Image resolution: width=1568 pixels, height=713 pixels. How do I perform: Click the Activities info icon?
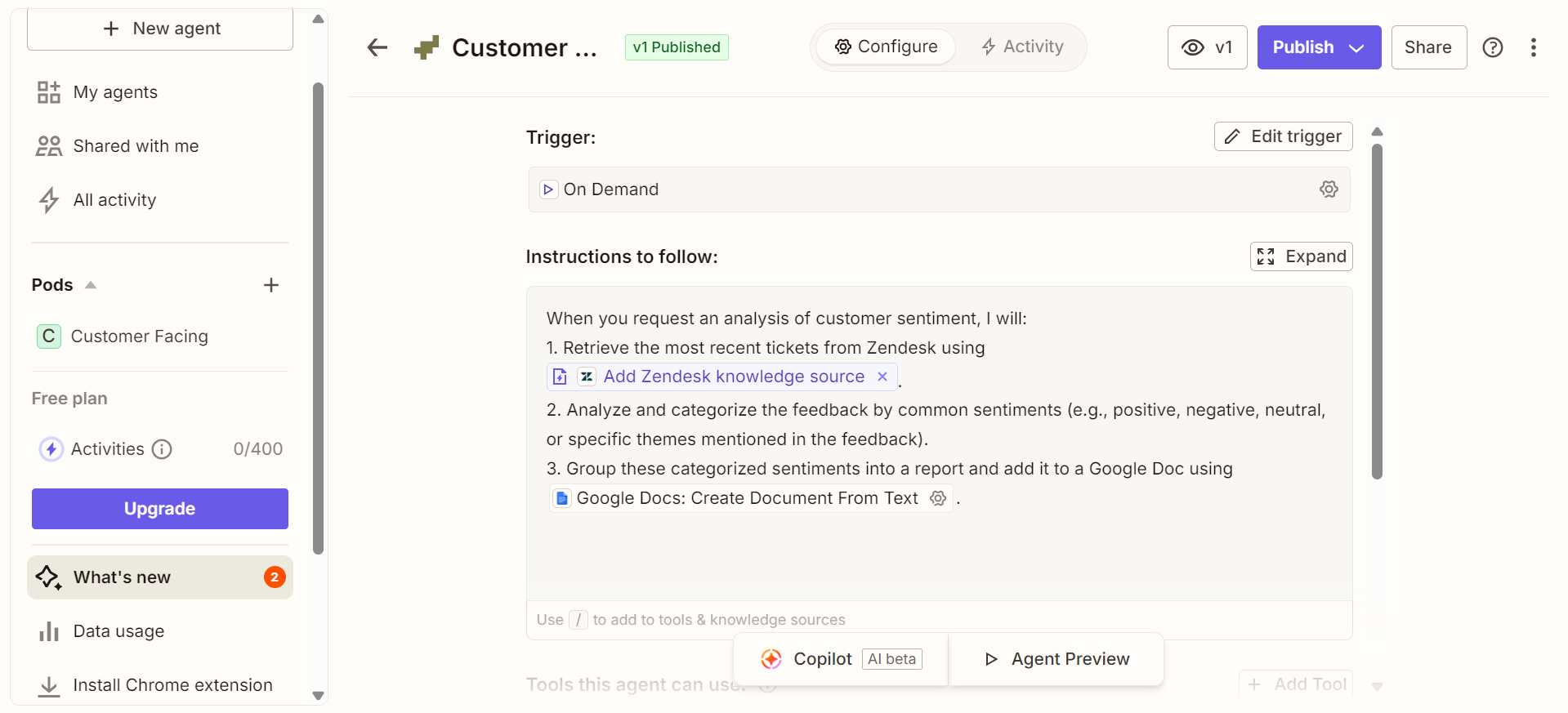tap(163, 449)
